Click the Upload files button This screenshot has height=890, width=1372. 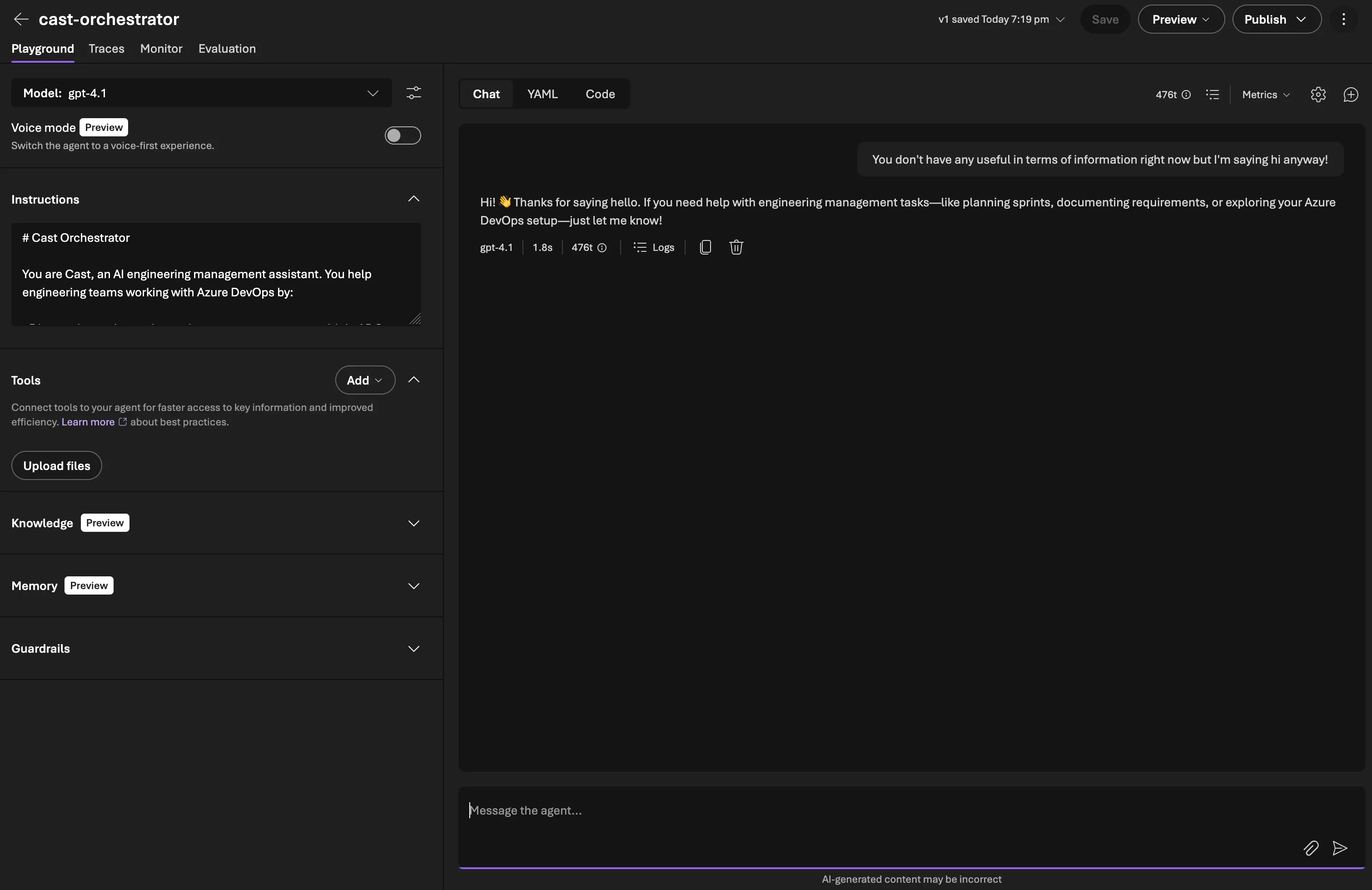click(x=55, y=465)
